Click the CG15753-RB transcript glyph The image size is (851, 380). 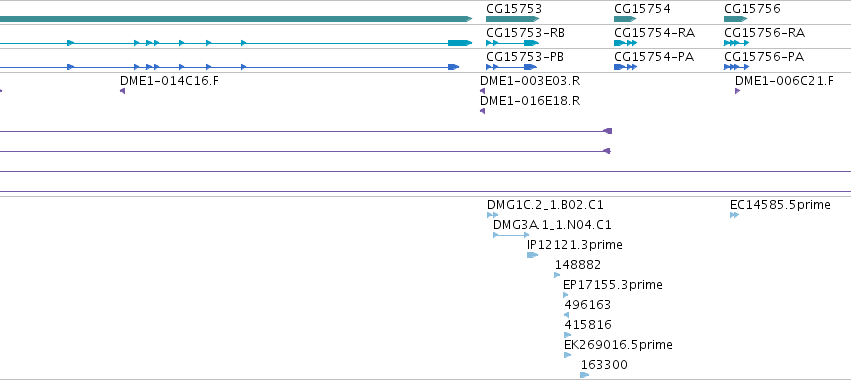[x=513, y=43]
